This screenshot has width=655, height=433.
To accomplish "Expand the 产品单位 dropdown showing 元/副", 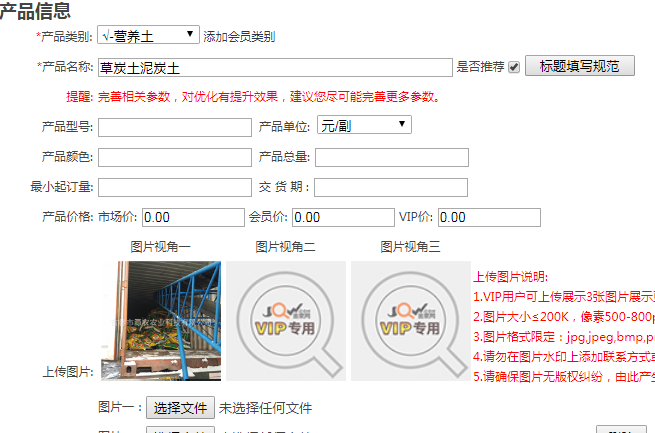I will tap(364, 125).
